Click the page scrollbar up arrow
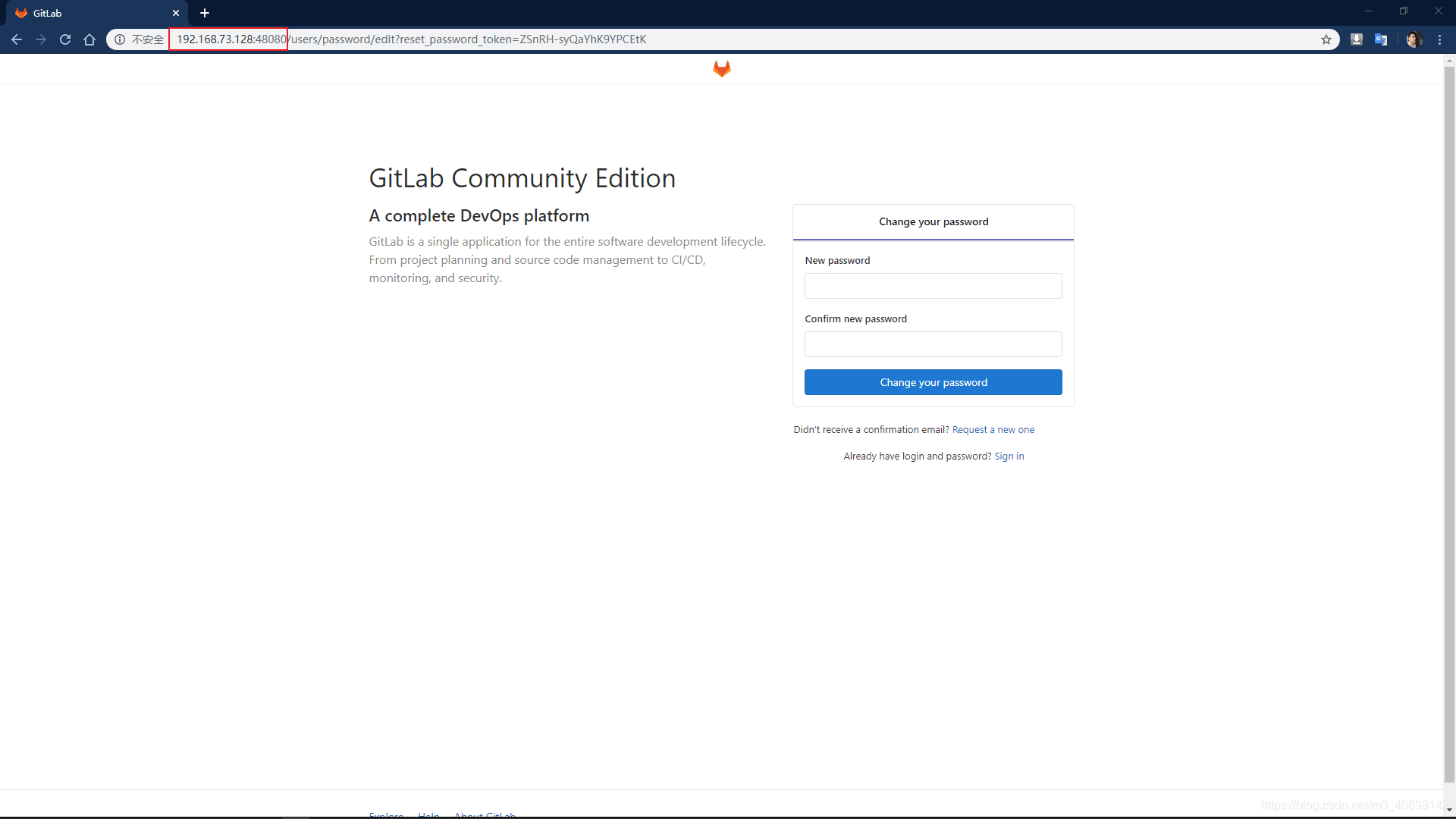Image resolution: width=1456 pixels, height=819 pixels. pyautogui.click(x=1449, y=61)
